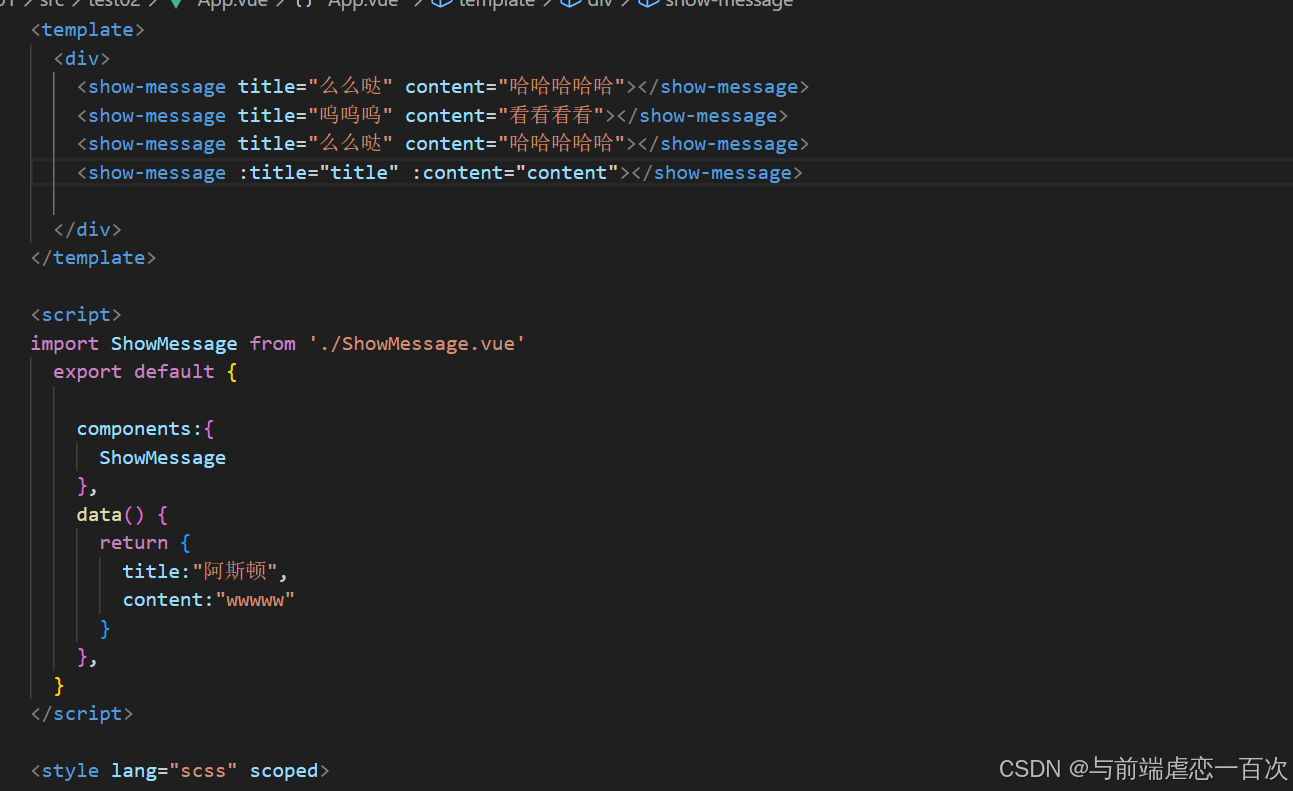Image resolution: width=1293 pixels, height=791 pixels.
Task: Click the './ShowMessage.vue' path string
Action: tap(418, 344)
